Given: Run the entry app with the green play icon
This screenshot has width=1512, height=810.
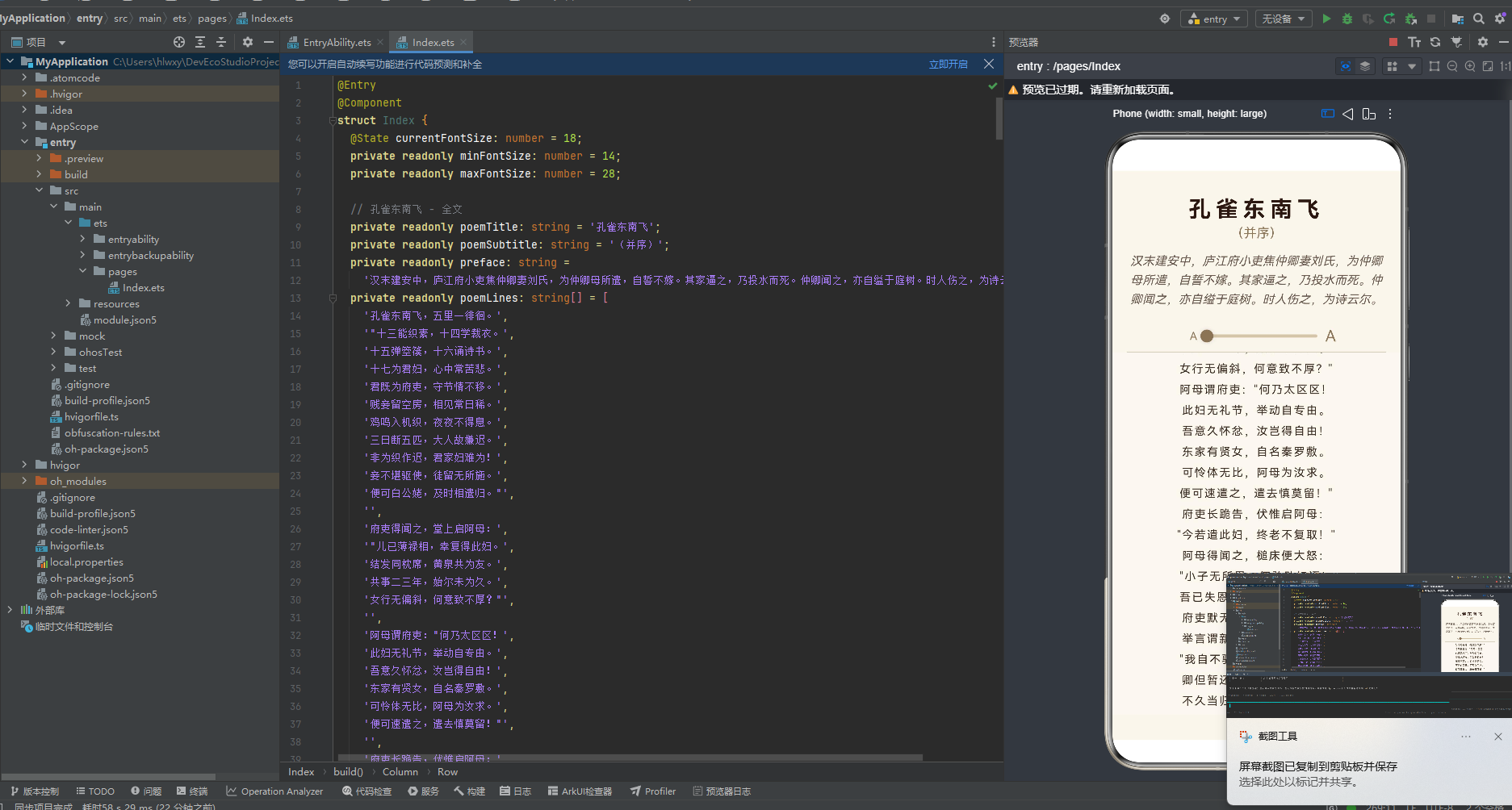Looking at the screenshot, I should click(x=1326, y=19).
